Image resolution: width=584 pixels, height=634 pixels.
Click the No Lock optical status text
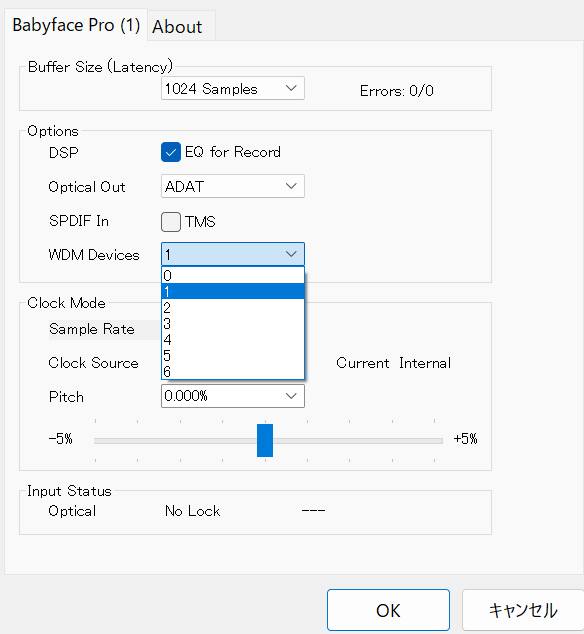coord(193,511)
